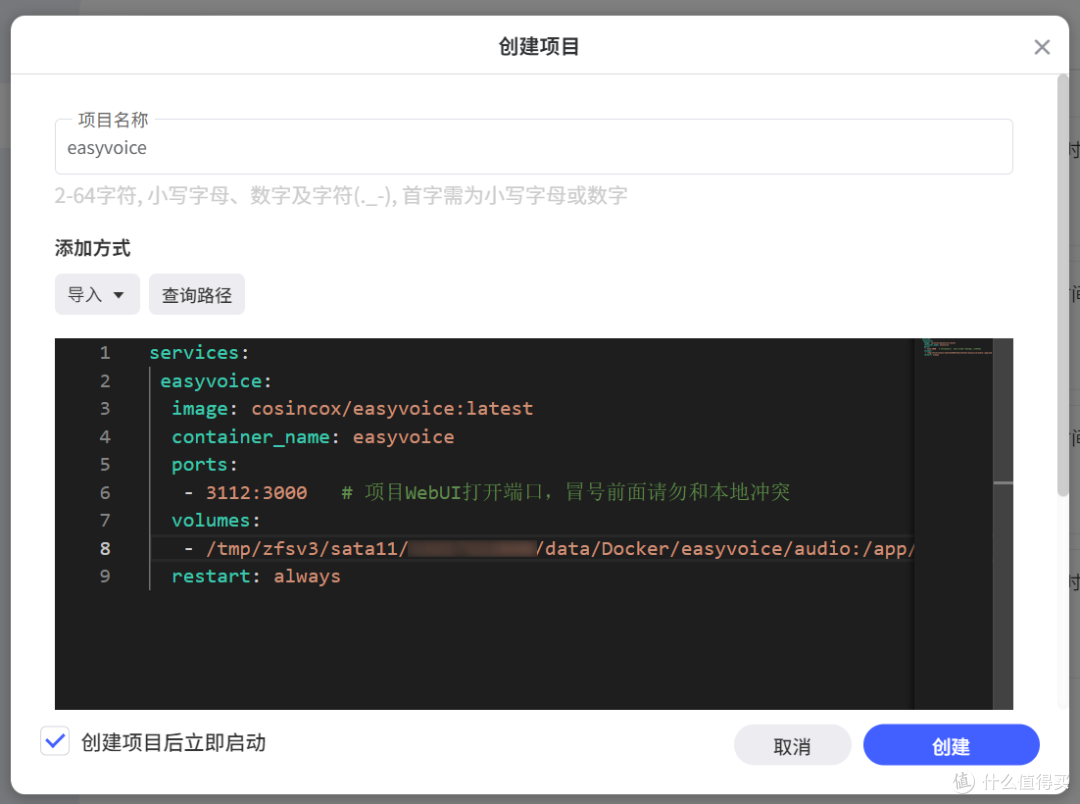
Task: Click the dialog's vertical scrollbar
Action: click(1063, 286)
